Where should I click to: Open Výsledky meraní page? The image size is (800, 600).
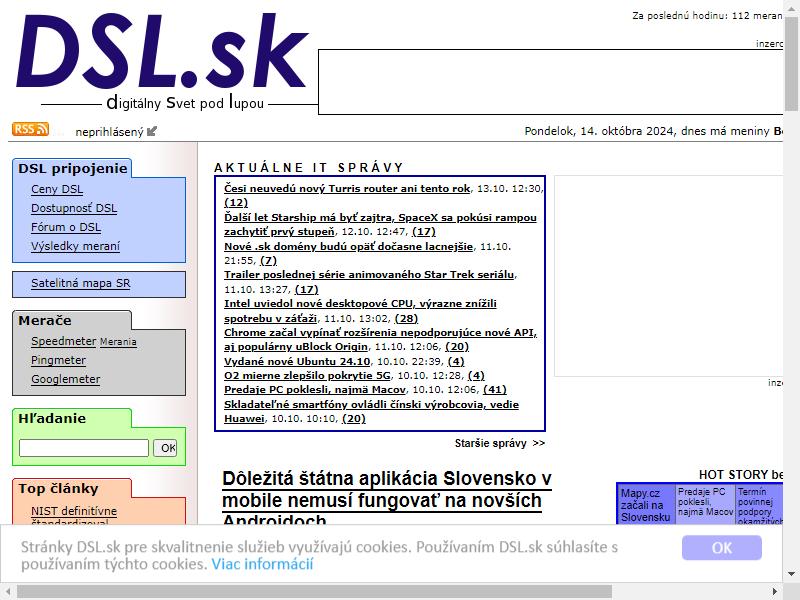(x=76, y=246)
